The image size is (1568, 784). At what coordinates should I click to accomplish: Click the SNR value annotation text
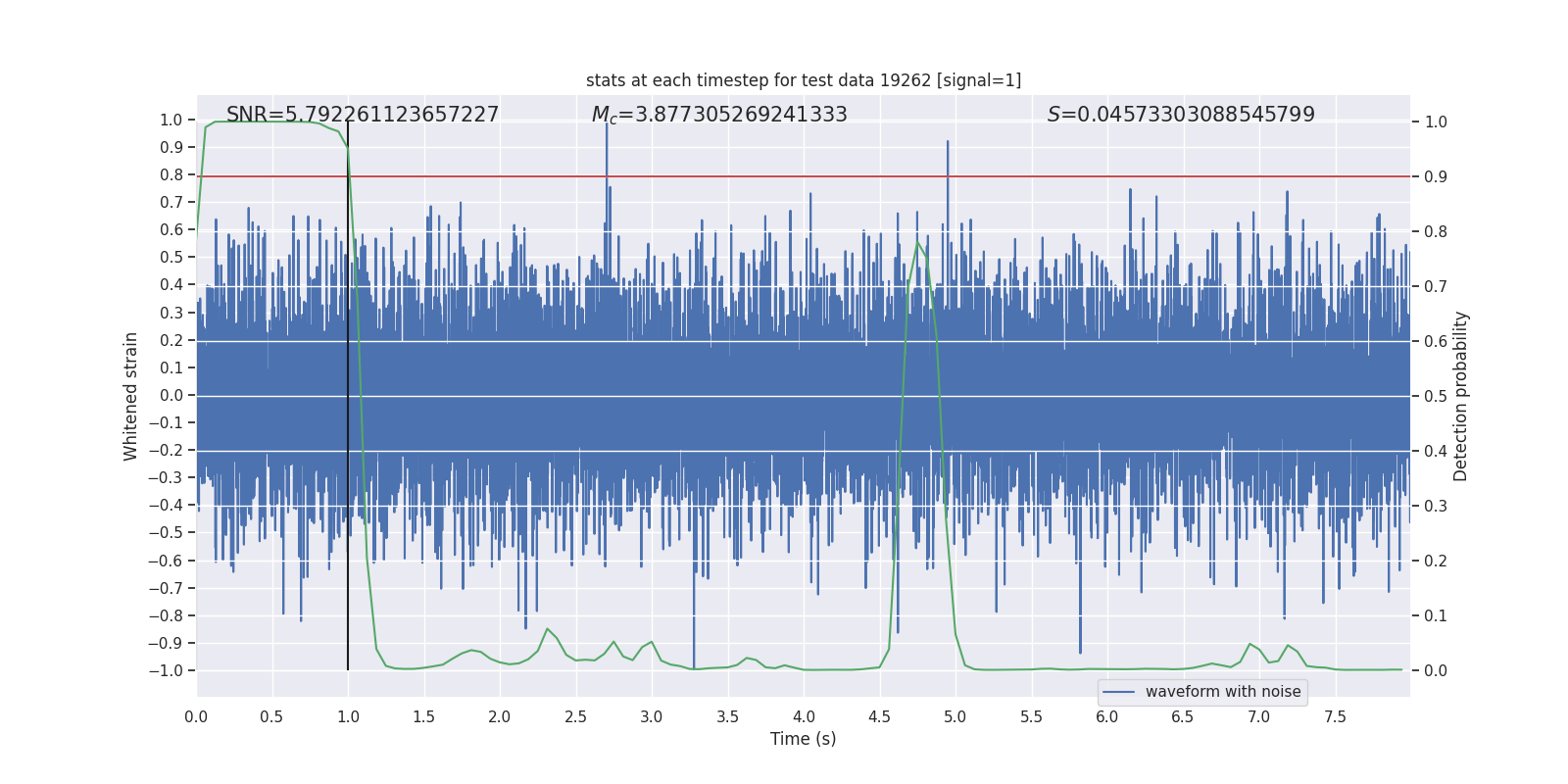pos(363,115)
